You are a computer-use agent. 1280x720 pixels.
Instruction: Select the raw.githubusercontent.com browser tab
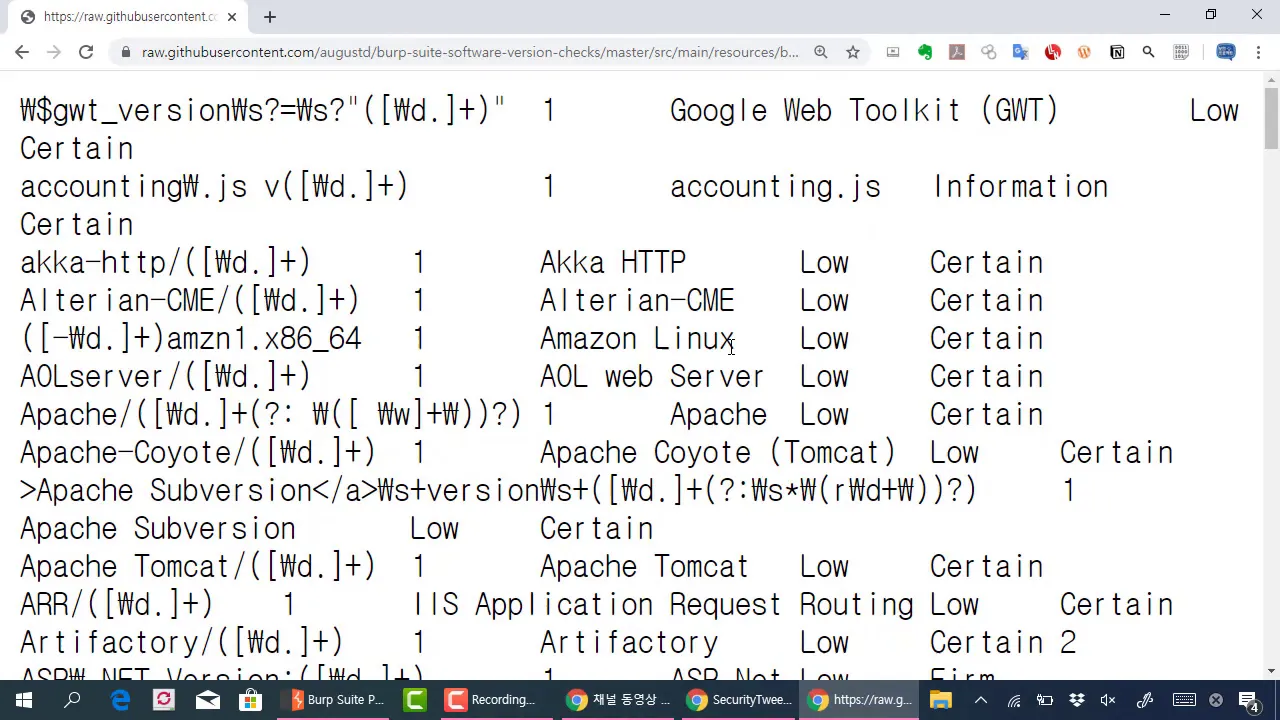pos(128,17)
